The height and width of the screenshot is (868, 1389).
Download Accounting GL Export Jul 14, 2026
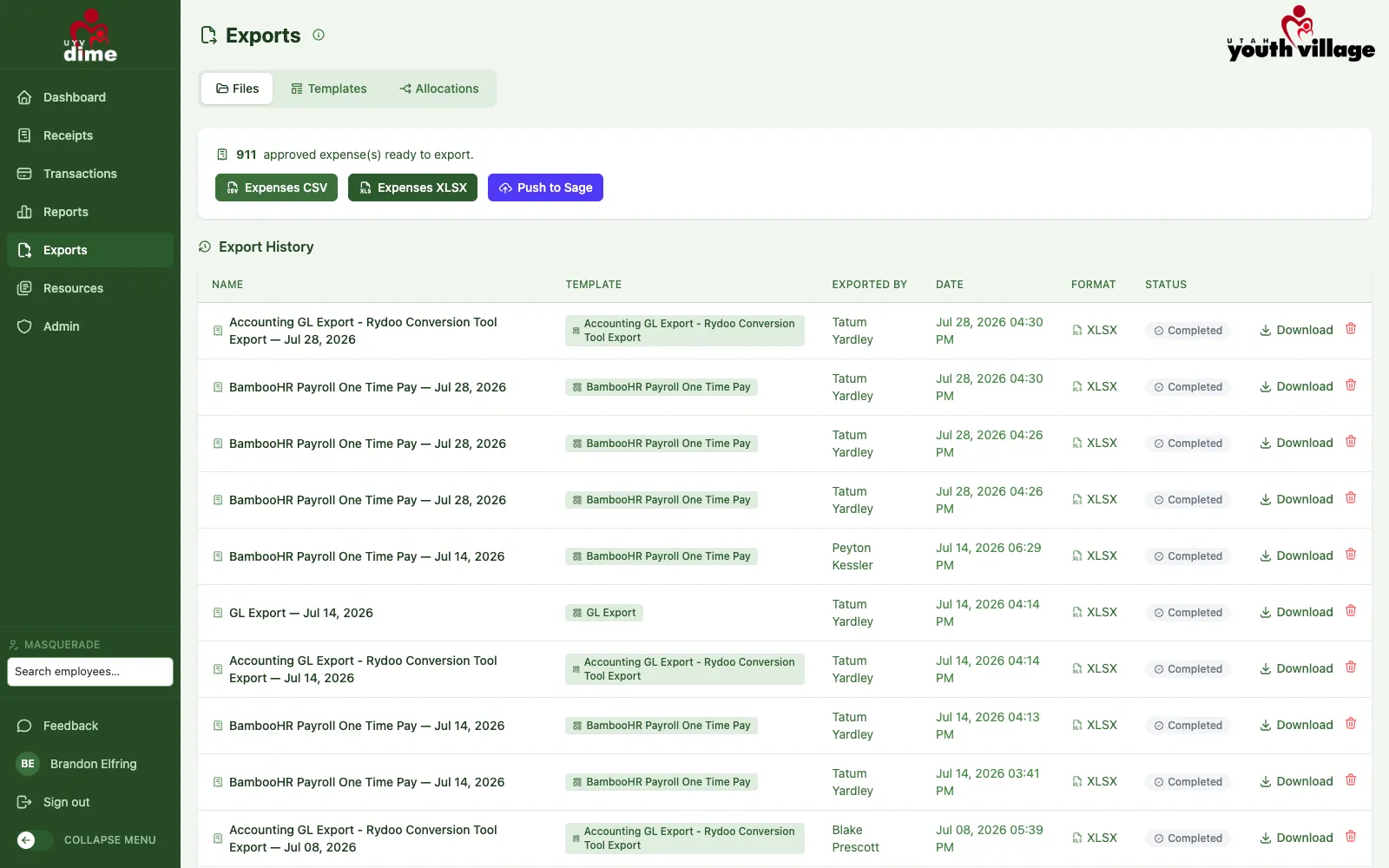(x=1296, y=668)
